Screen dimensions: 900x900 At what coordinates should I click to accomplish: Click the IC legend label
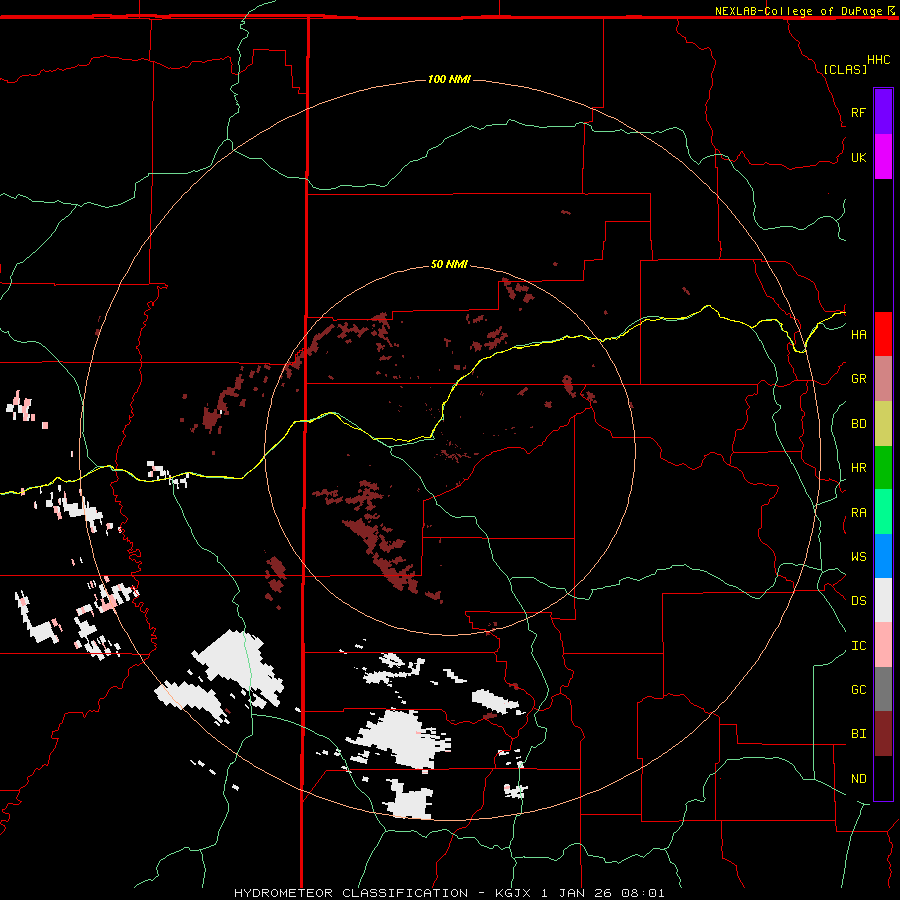coord(858,646)
